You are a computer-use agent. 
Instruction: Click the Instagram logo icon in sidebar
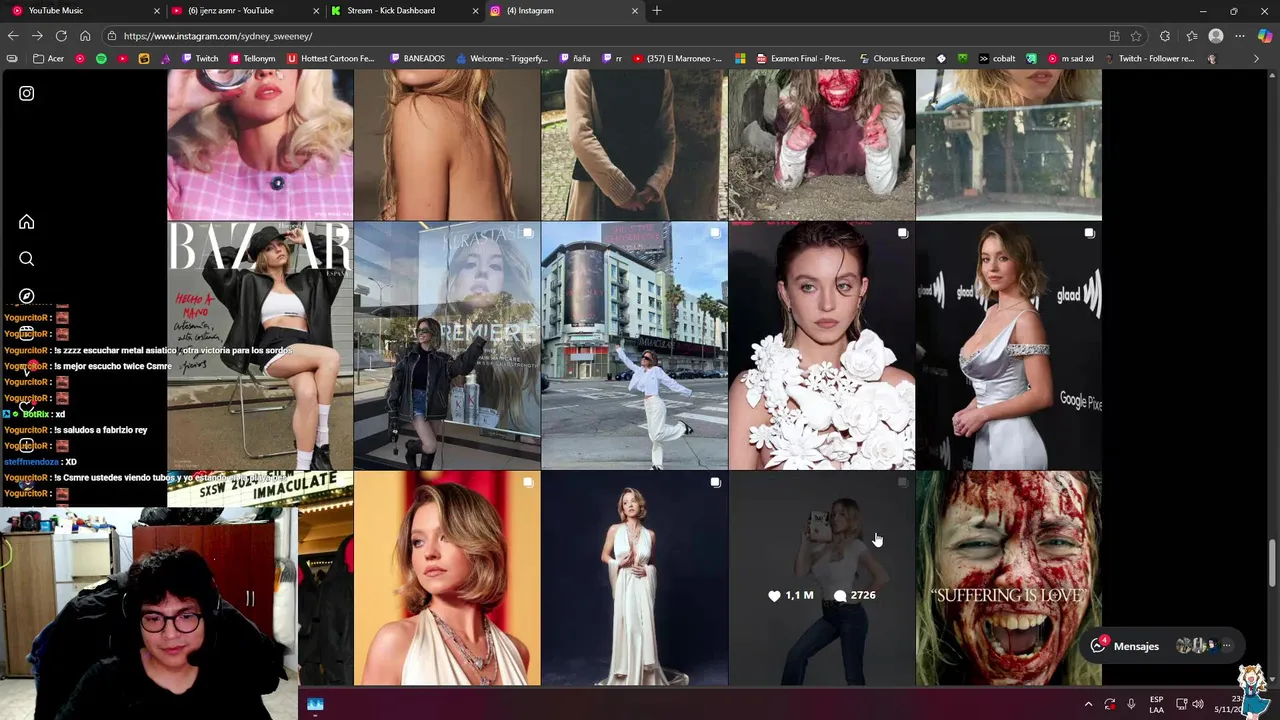pos(27,93)
